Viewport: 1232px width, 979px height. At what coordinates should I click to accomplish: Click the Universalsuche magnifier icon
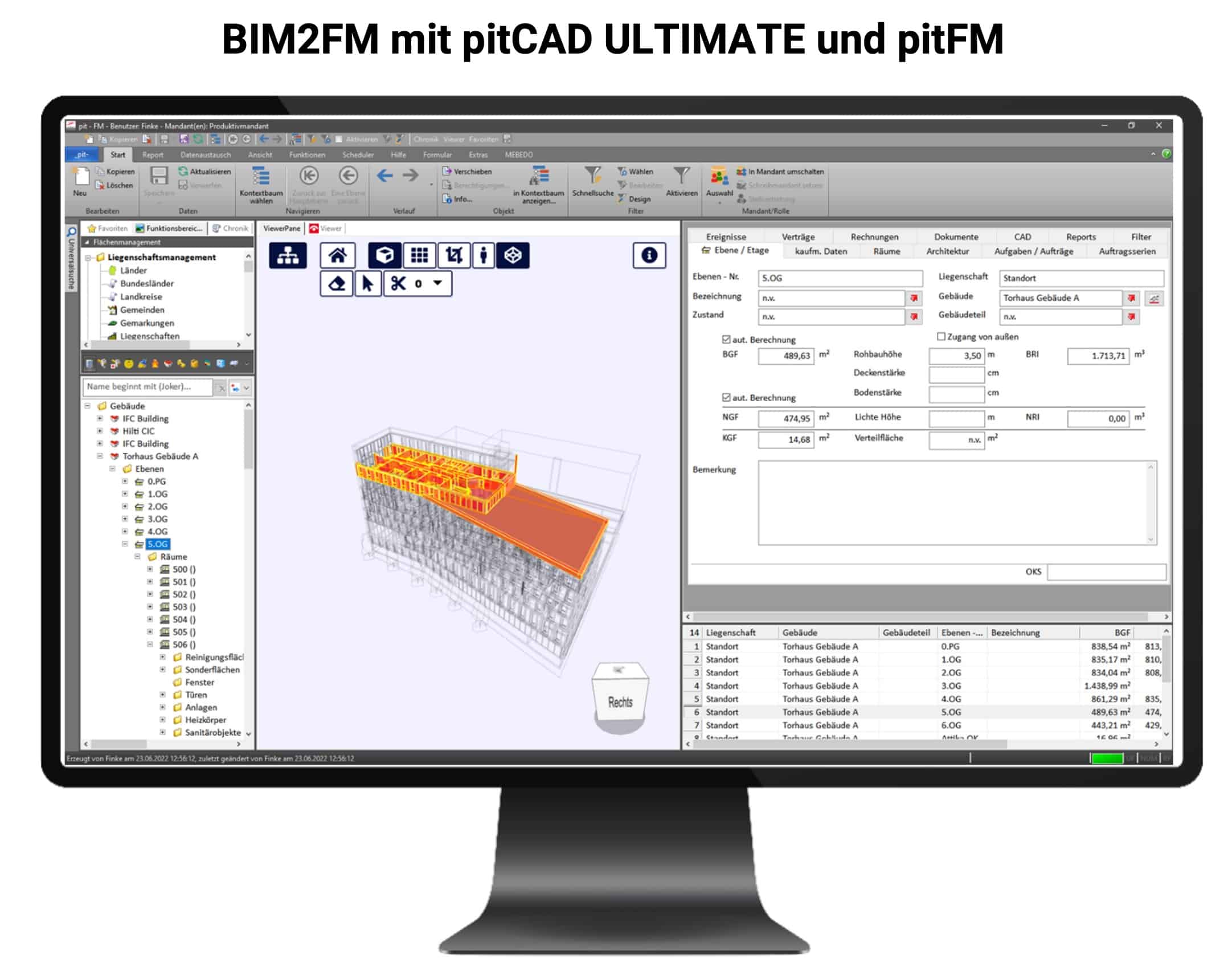(71, 231)
